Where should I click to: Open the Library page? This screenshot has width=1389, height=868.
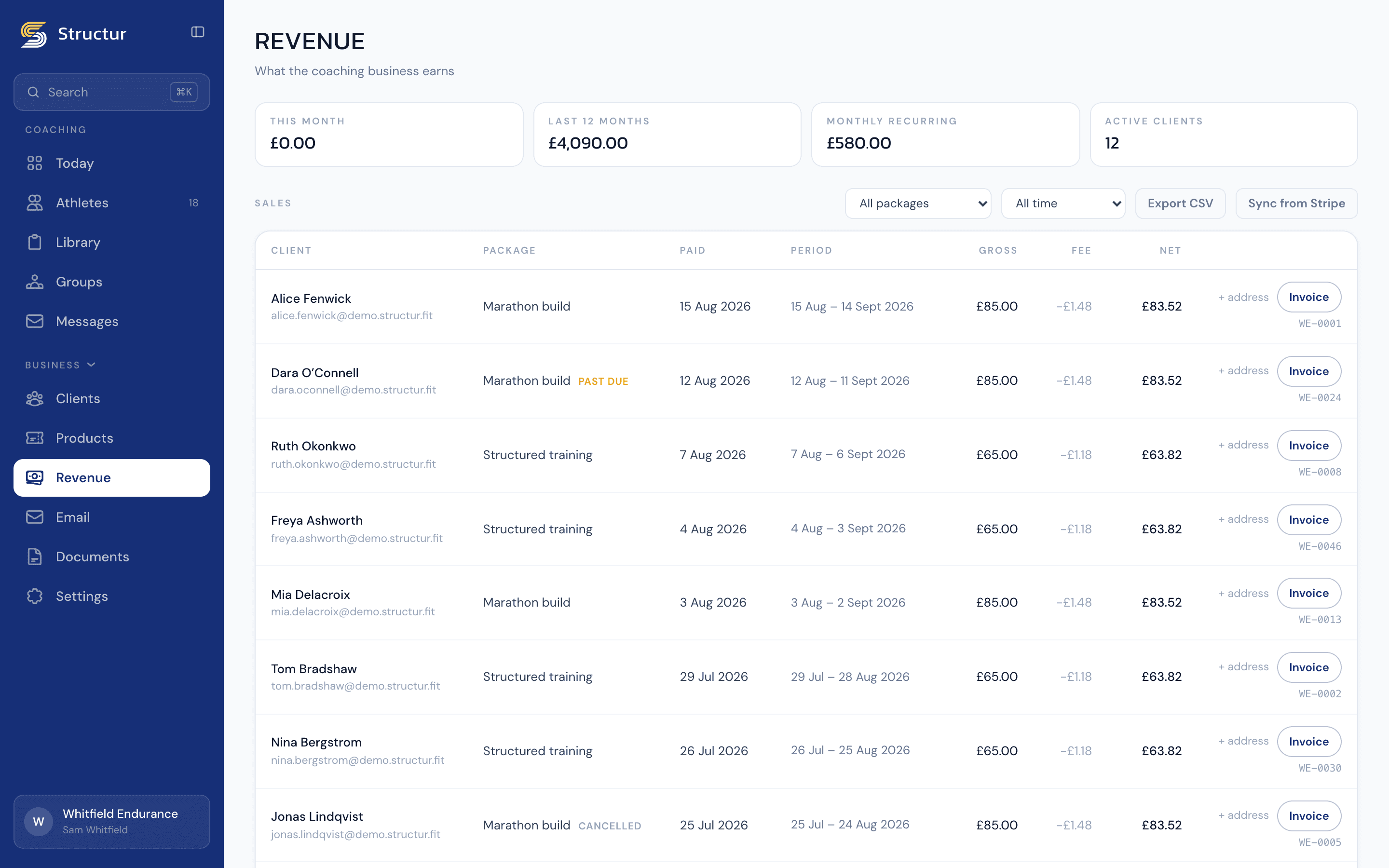pos(112,242)
